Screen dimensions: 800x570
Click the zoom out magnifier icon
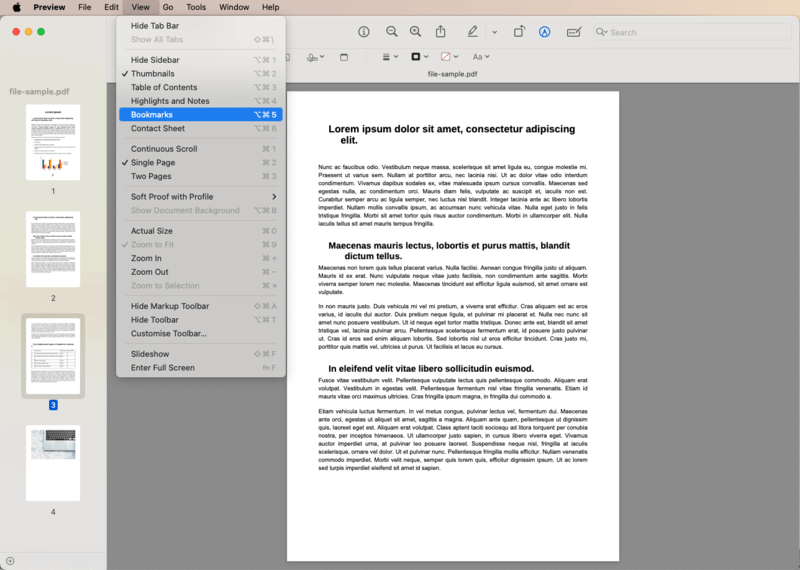pos(391,32)
